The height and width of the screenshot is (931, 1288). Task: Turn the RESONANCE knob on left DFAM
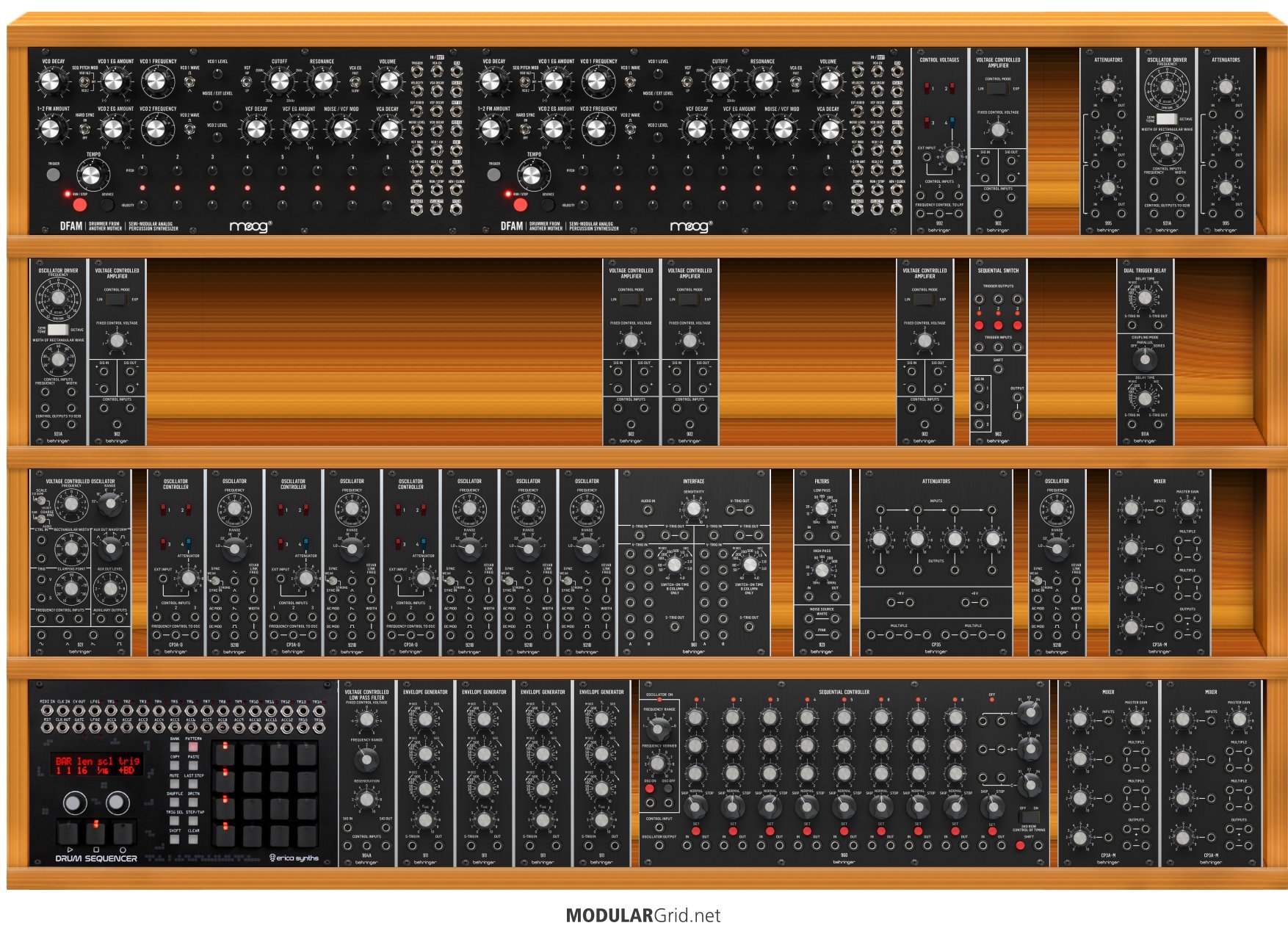click(323, 81)
